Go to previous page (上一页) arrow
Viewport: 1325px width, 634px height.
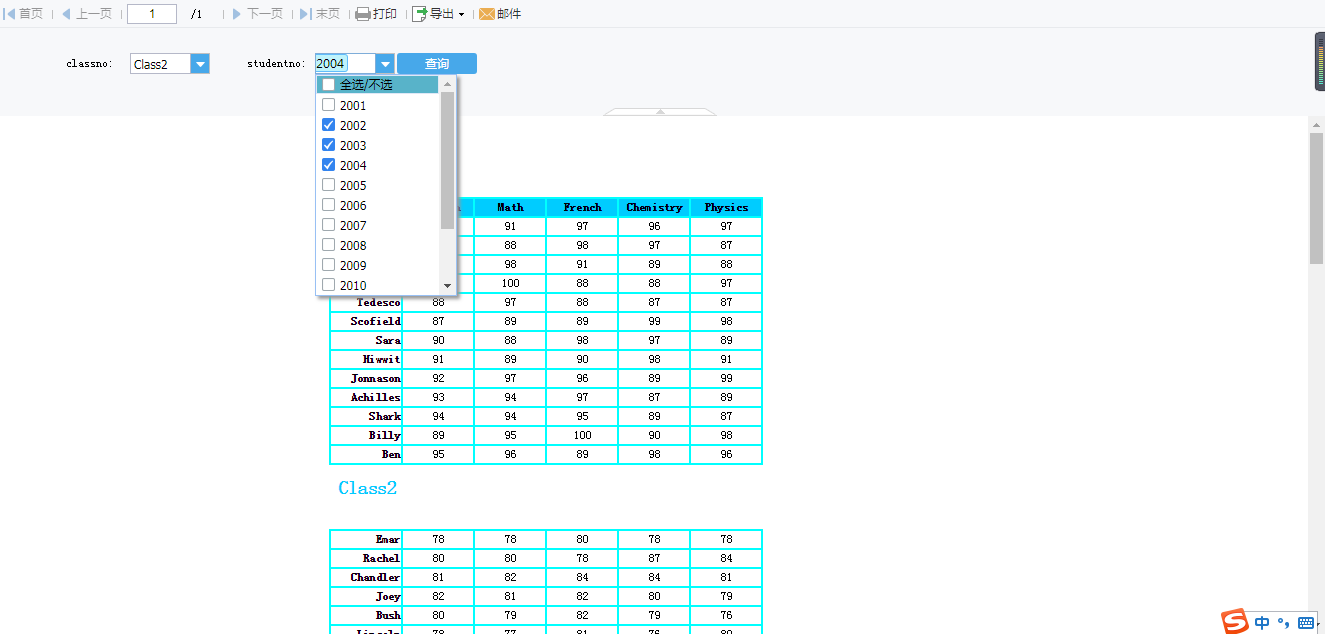[66, 14]
